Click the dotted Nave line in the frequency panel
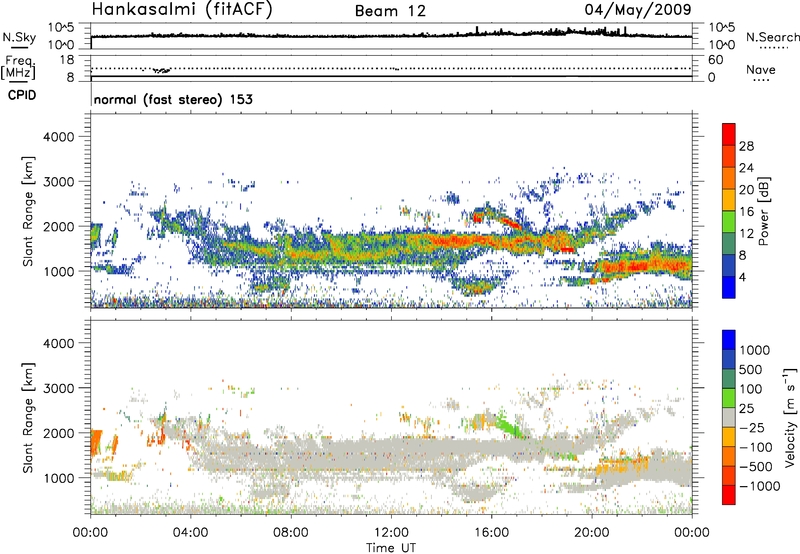800x554 pixels. (x=391, y=68)
